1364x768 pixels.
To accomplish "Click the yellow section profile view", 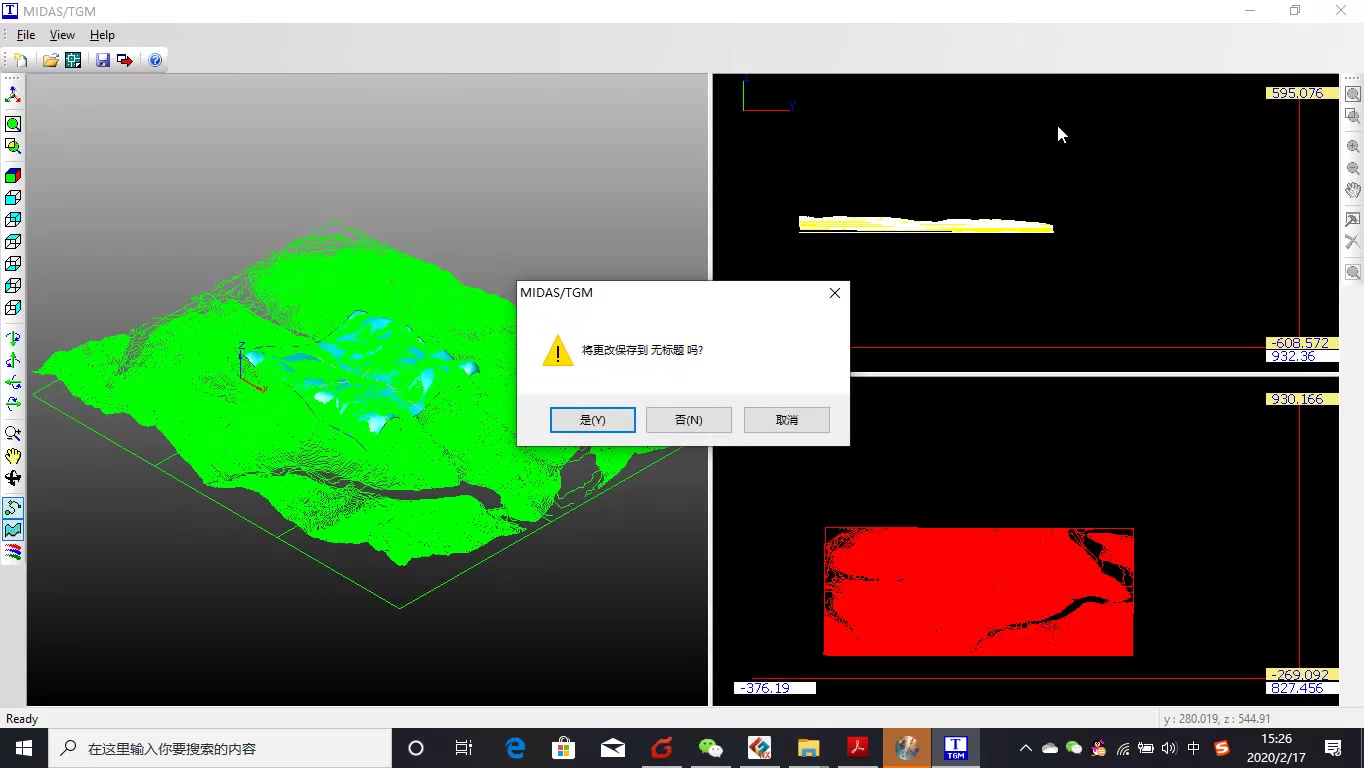I will (926, 225).
